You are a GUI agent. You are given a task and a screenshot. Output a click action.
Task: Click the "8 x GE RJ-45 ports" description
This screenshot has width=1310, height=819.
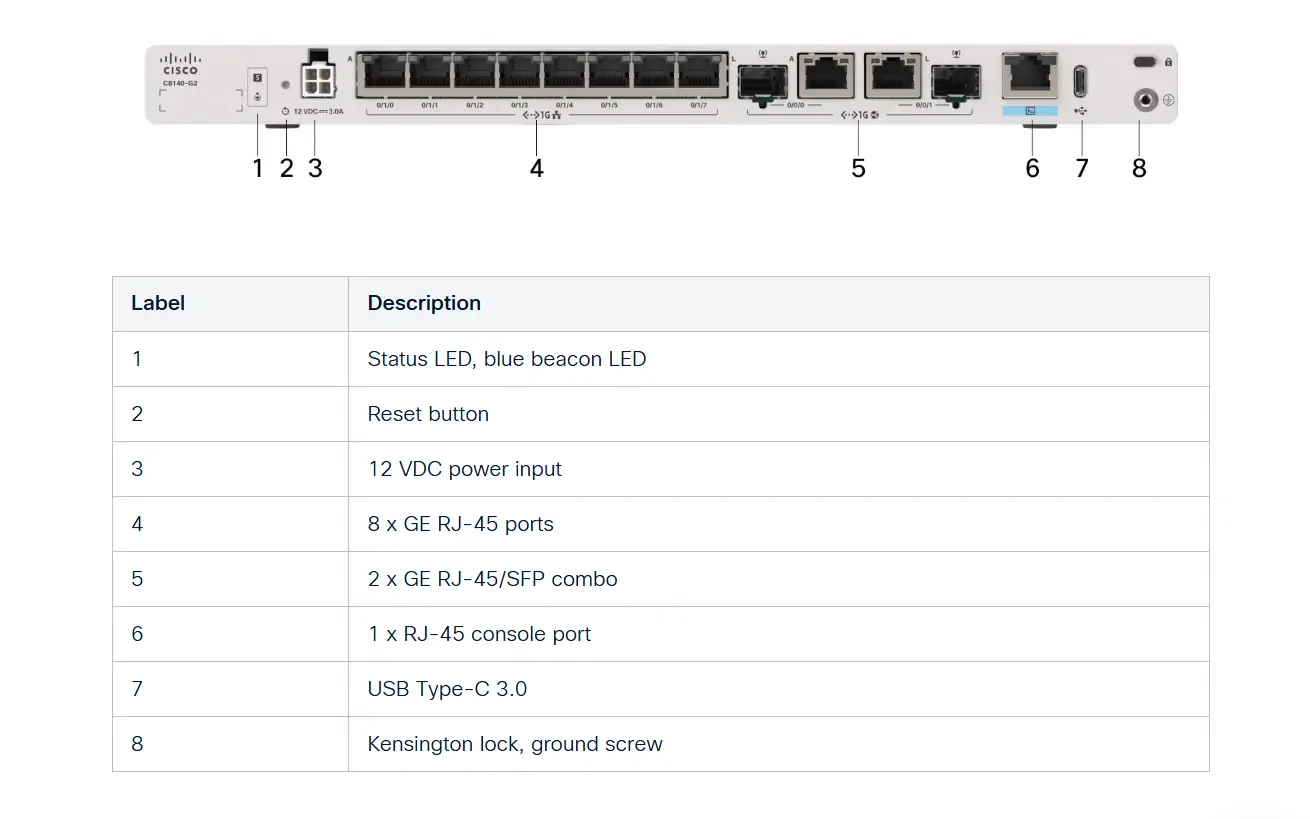click(x=460, y=524)
